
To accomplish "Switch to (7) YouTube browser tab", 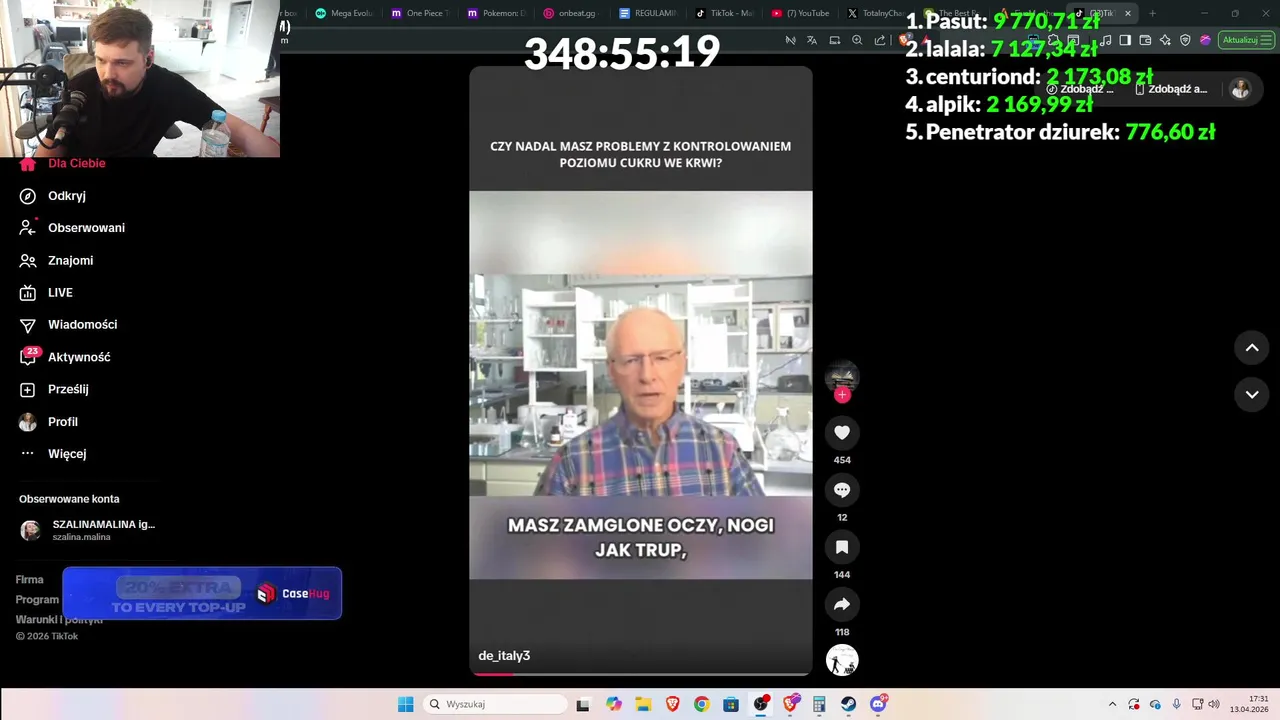I will (800, 13).
